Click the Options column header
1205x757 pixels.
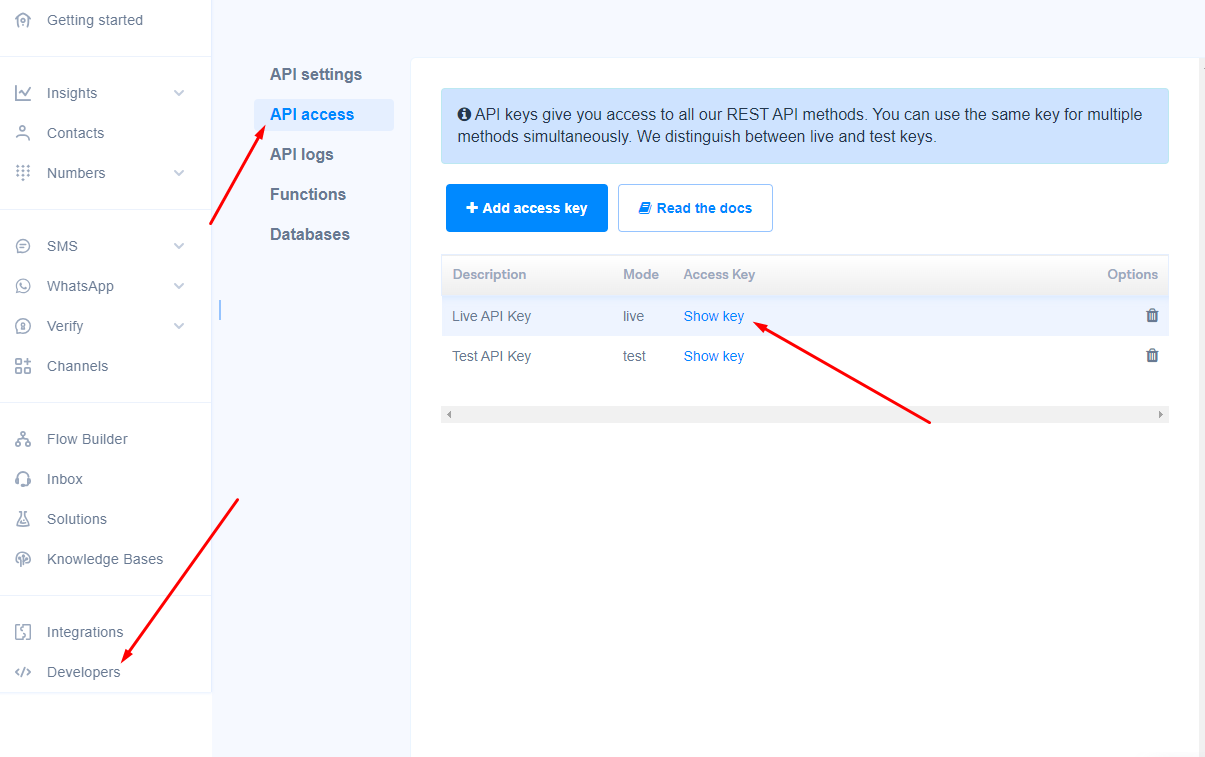coord(1132,274)
